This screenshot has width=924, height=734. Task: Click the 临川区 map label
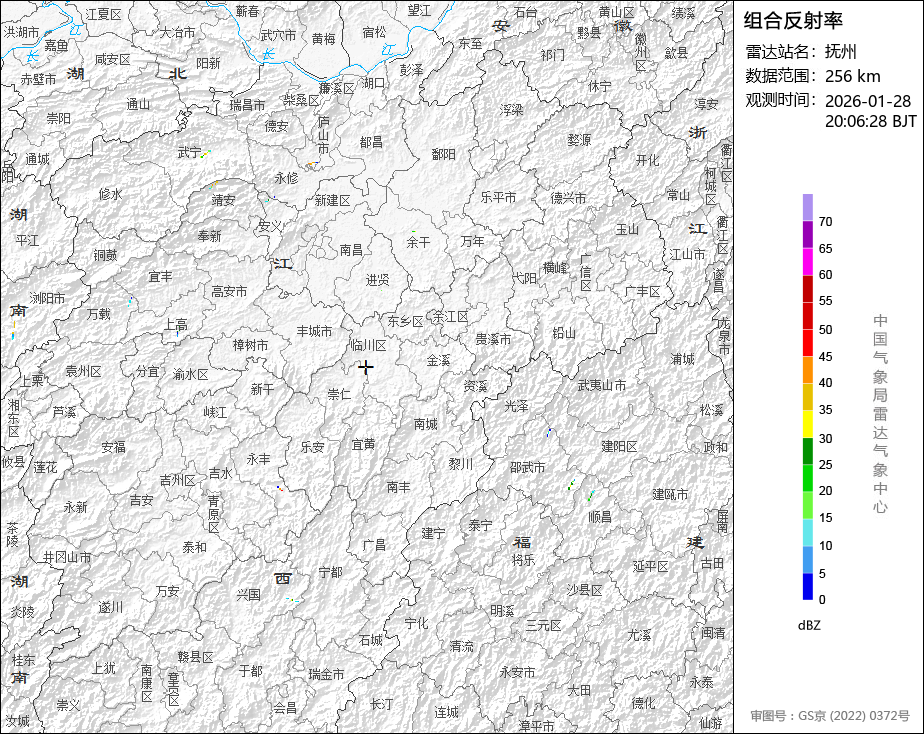point(368,345)
